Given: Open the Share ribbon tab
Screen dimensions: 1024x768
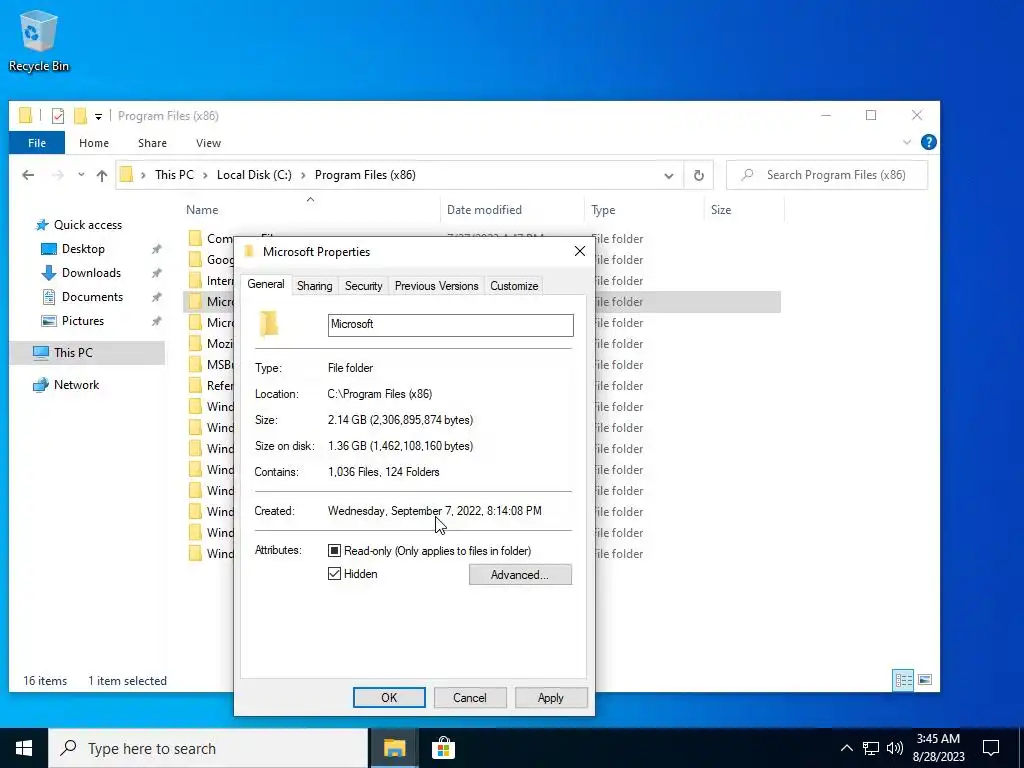Looking at the screenshot, I should pos(152,143).
